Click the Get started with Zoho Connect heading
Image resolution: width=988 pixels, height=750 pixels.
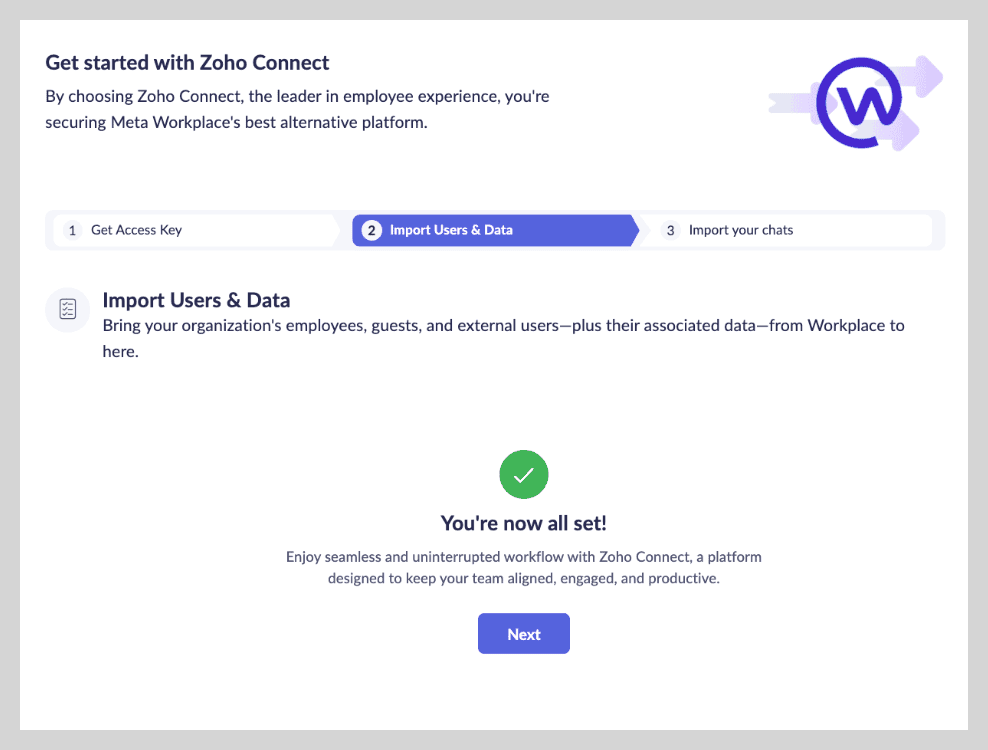tap(187, 63)
